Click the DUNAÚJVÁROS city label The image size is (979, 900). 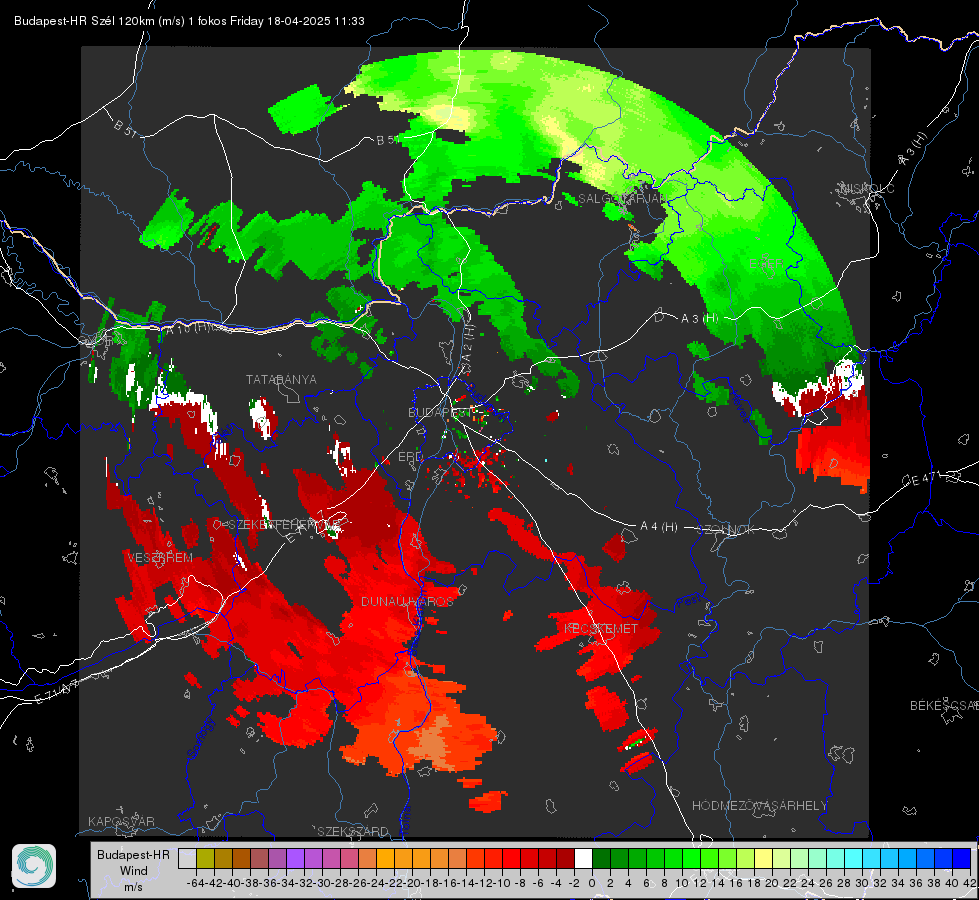click(x=407, y=601)
